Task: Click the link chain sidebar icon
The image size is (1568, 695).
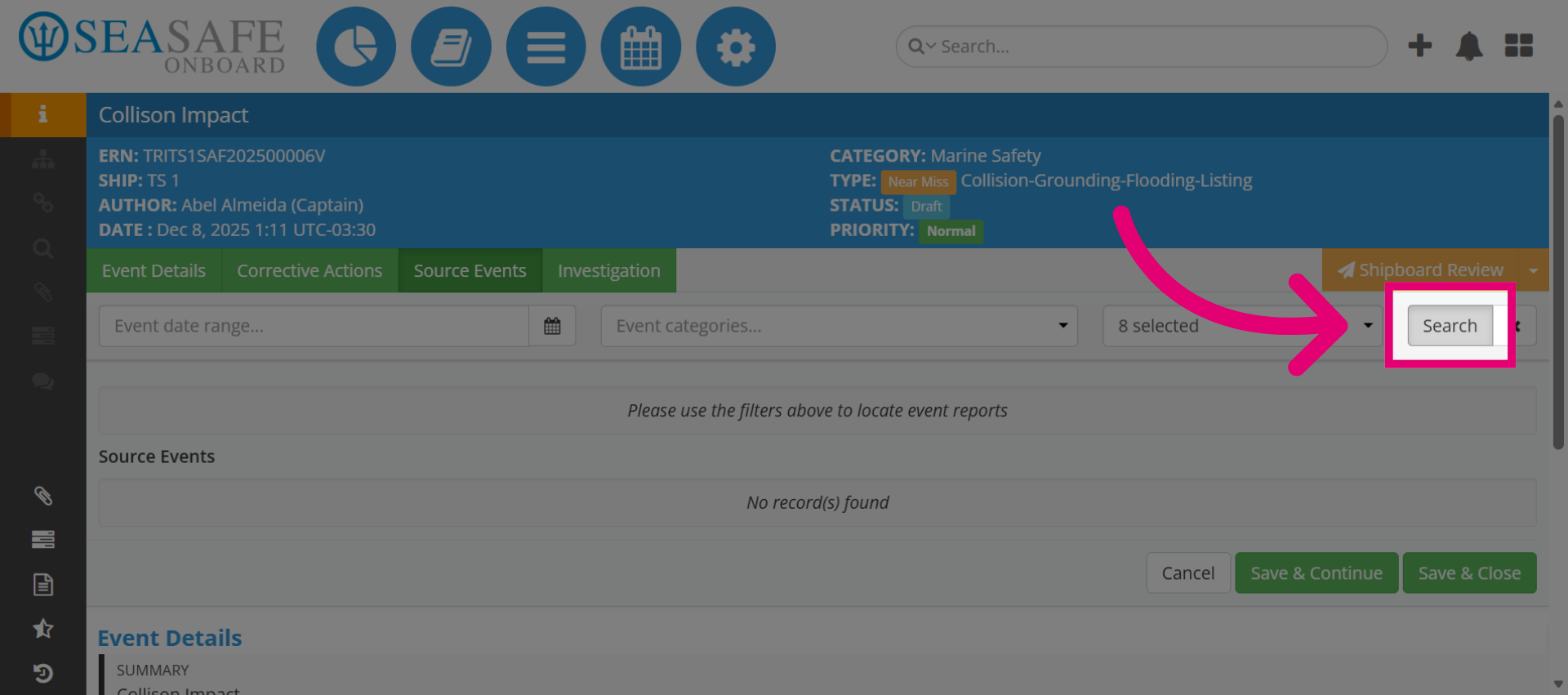Action: [42, 203]
